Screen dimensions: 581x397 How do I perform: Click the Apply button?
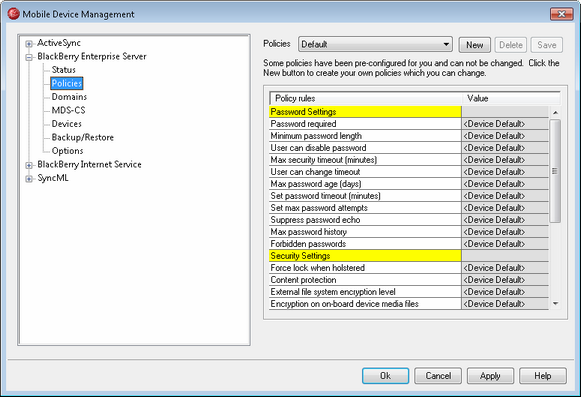coord(490,376)
